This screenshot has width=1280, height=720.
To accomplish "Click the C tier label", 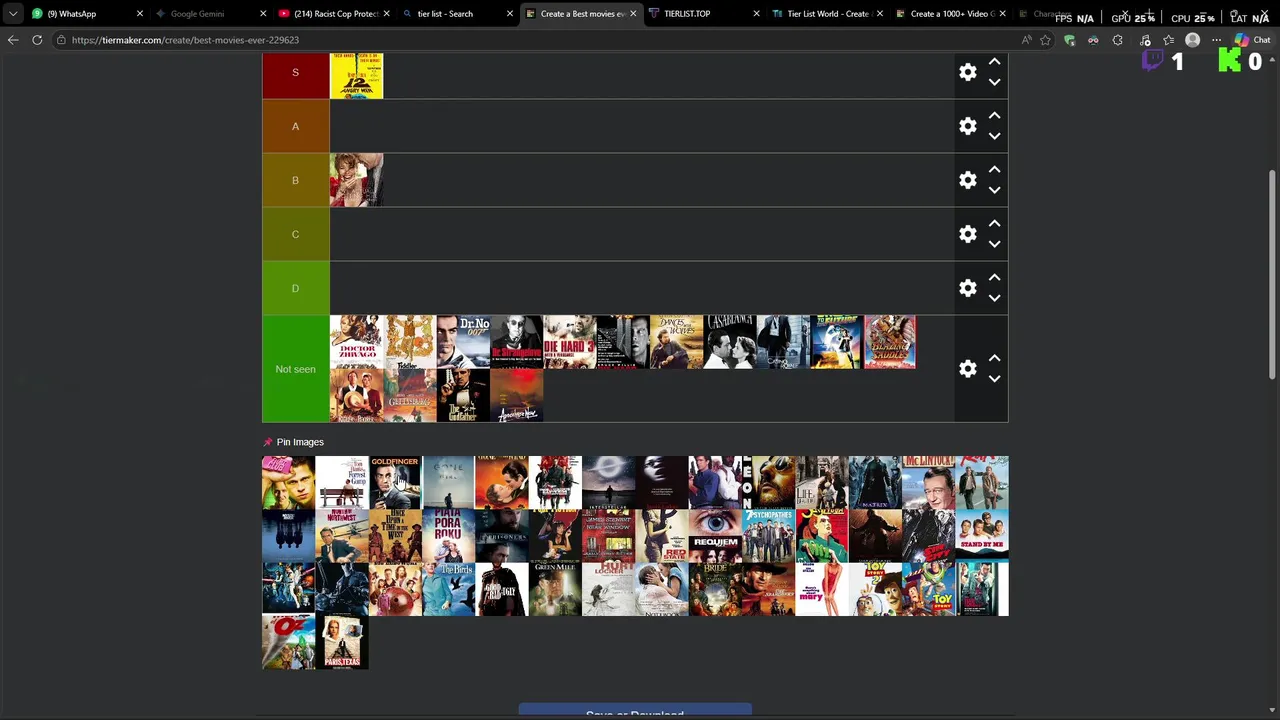I will point(295,234).
